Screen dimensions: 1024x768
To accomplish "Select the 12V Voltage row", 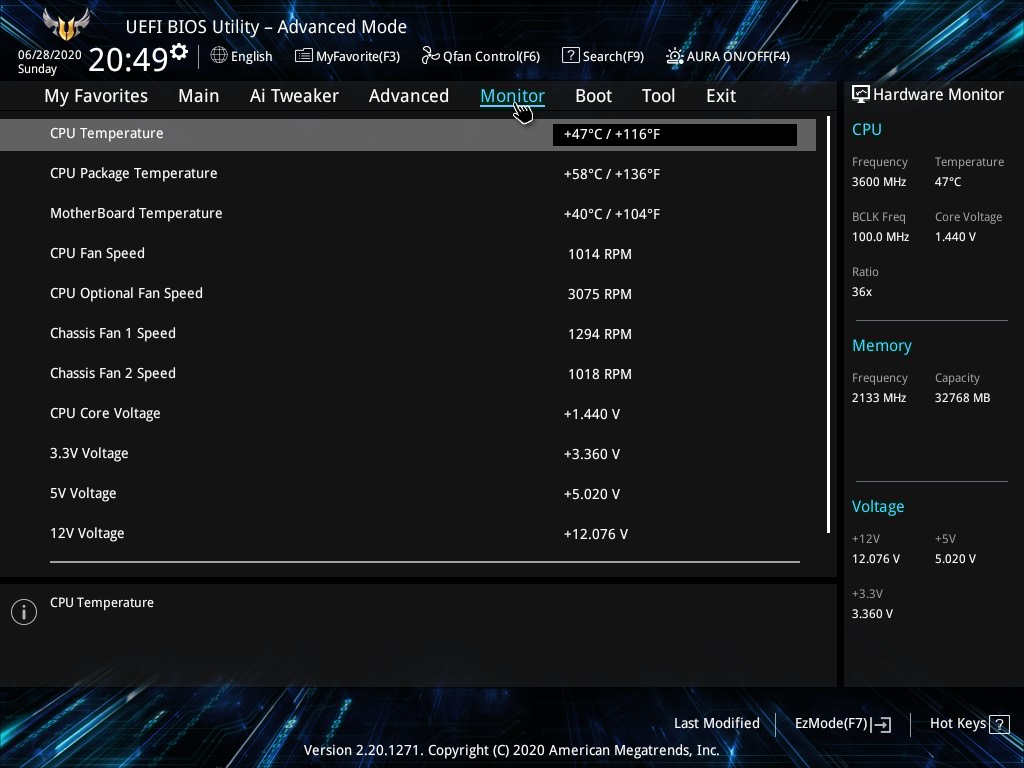I will 400,534.
